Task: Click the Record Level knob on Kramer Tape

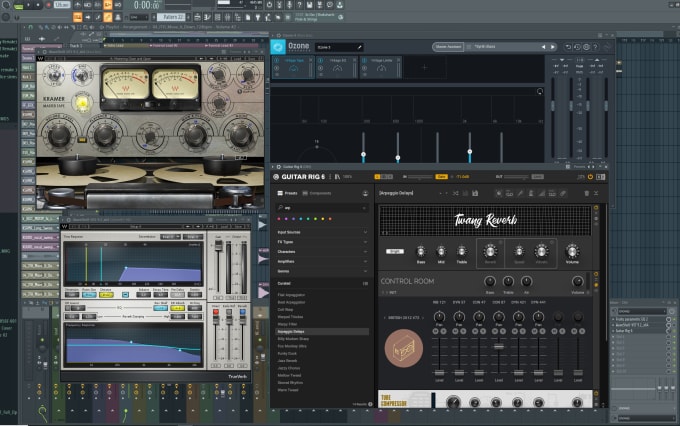Action: [59, 135]
